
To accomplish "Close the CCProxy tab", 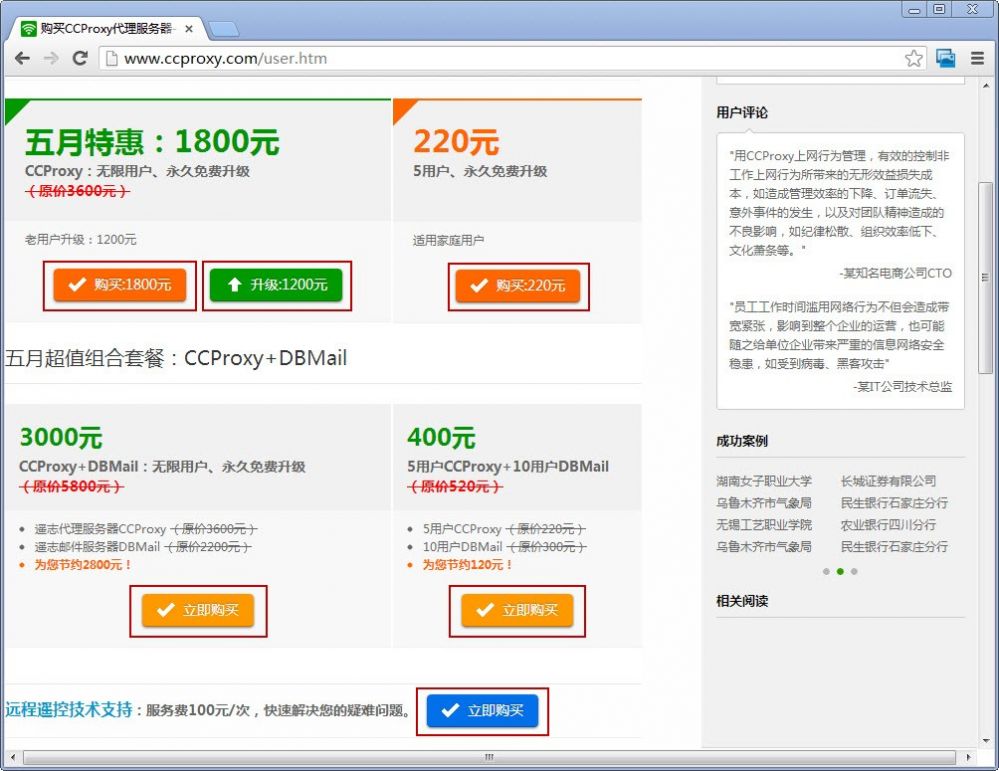I will tap(189, 29).
